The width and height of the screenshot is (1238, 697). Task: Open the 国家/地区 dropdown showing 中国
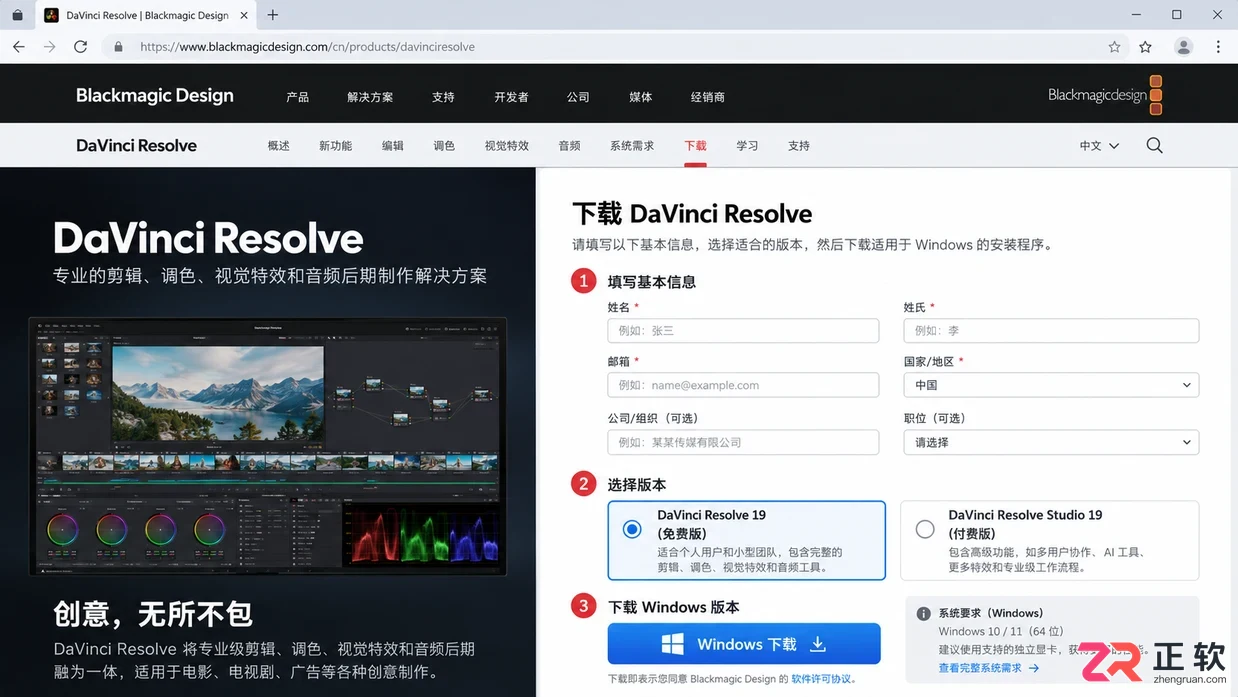pyautogui.click(x=1051, y=385)
